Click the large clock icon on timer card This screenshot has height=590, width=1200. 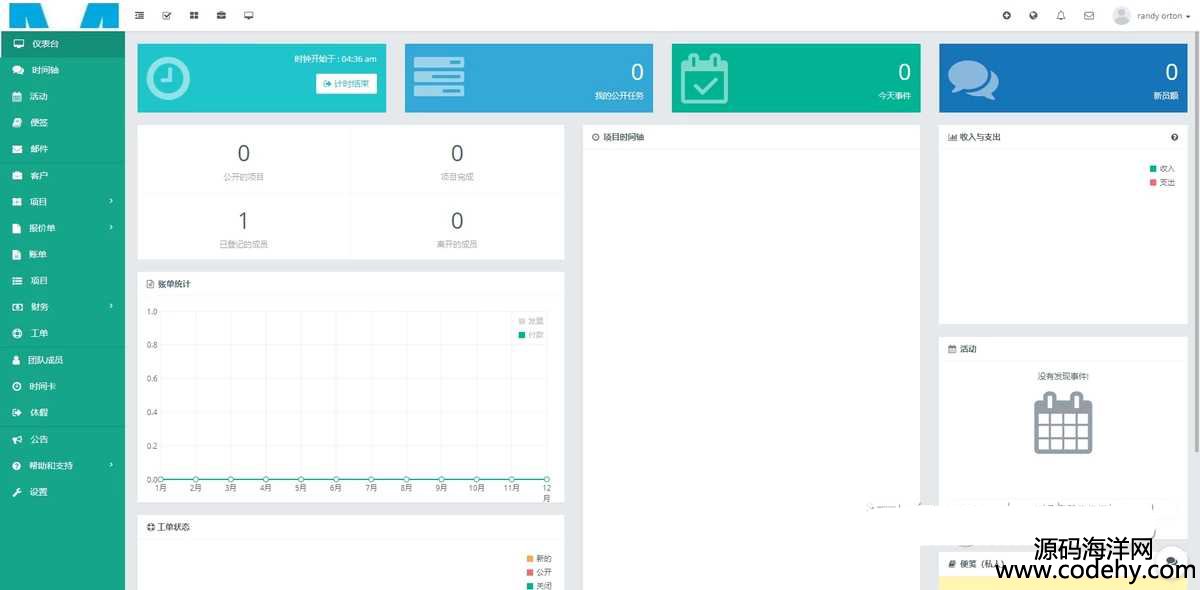pos(168,78)
